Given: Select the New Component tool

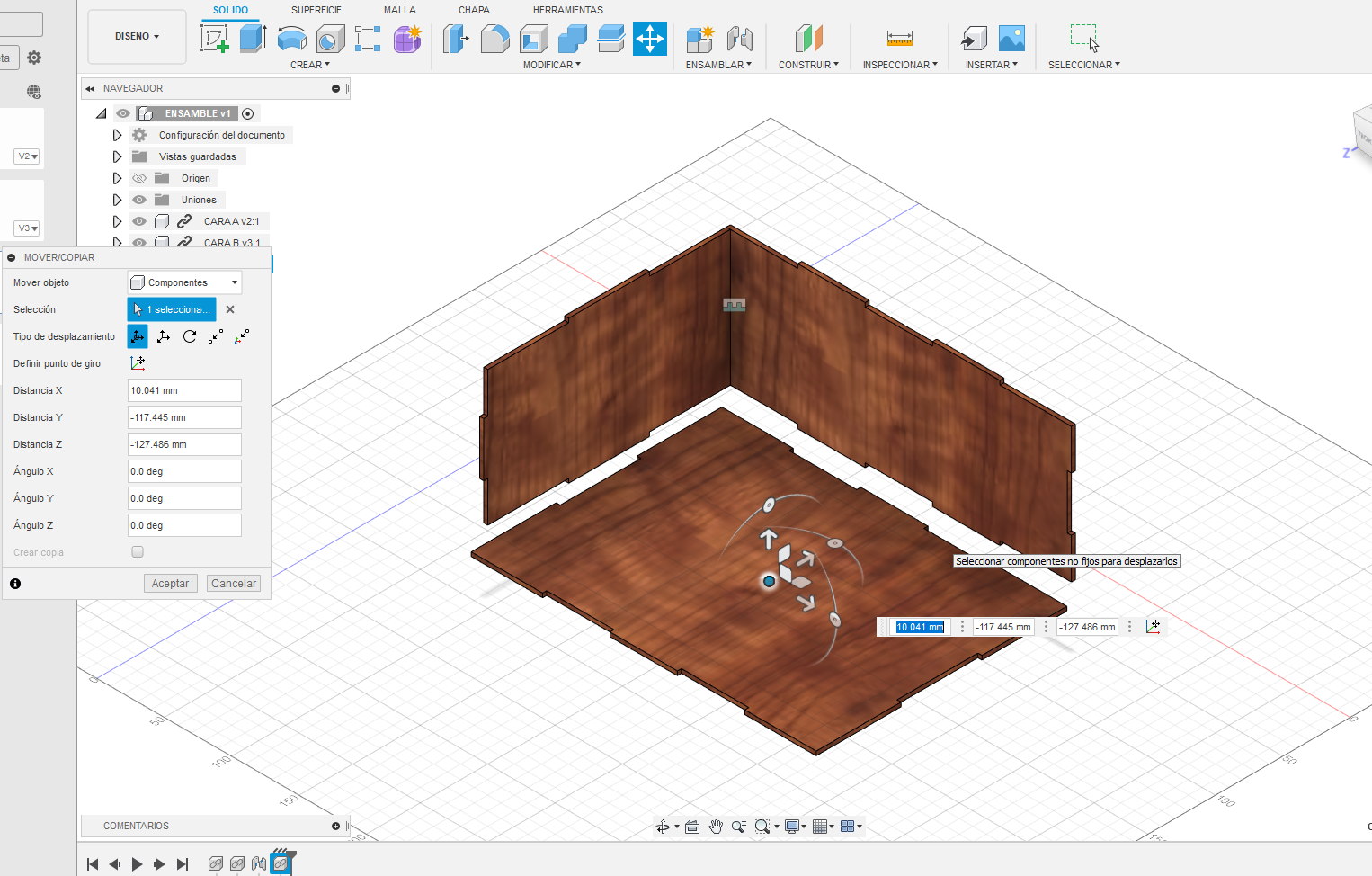Looking at the screenshot, I should point(699,39).
